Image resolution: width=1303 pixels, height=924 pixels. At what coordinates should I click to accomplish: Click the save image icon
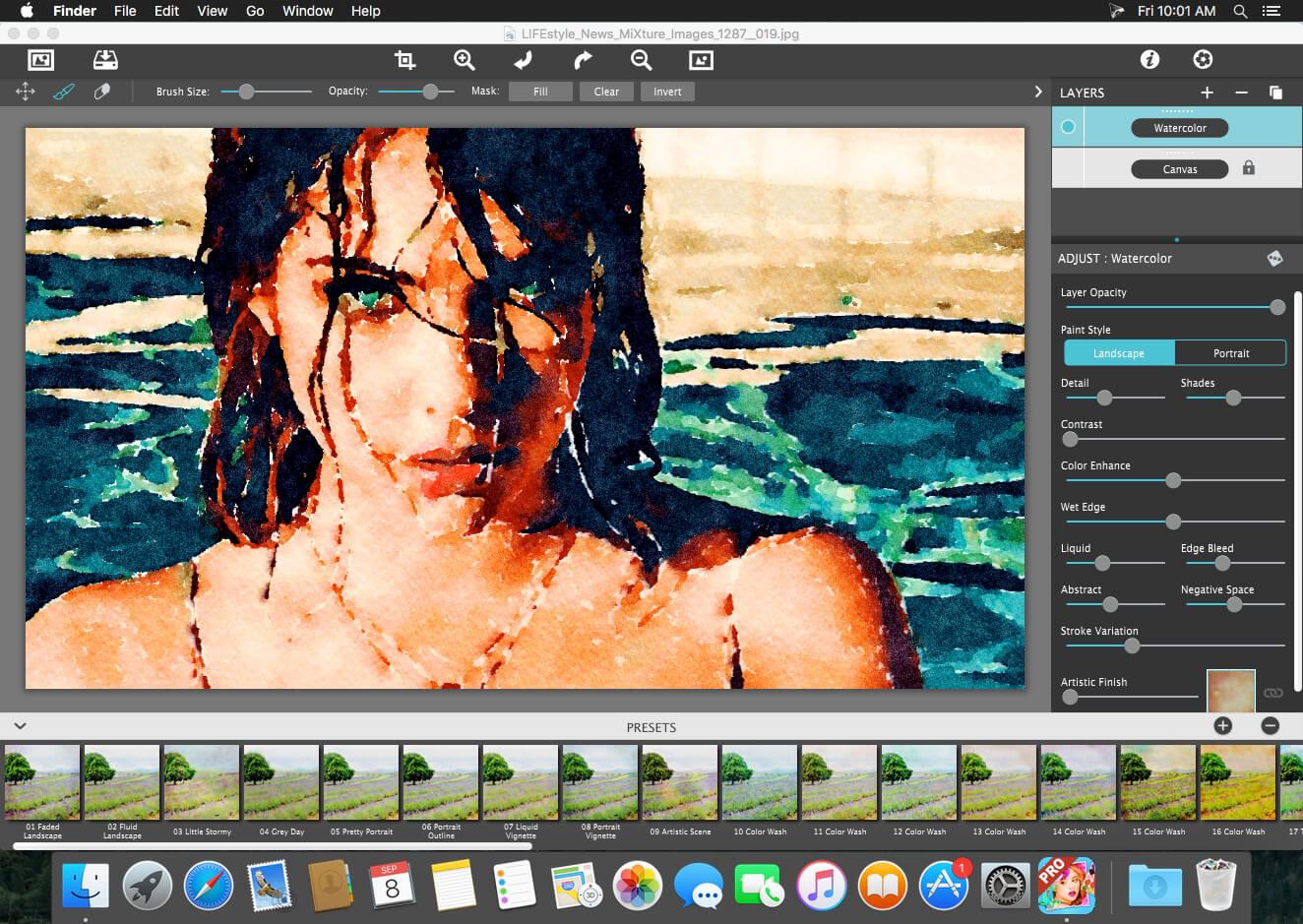105,60
